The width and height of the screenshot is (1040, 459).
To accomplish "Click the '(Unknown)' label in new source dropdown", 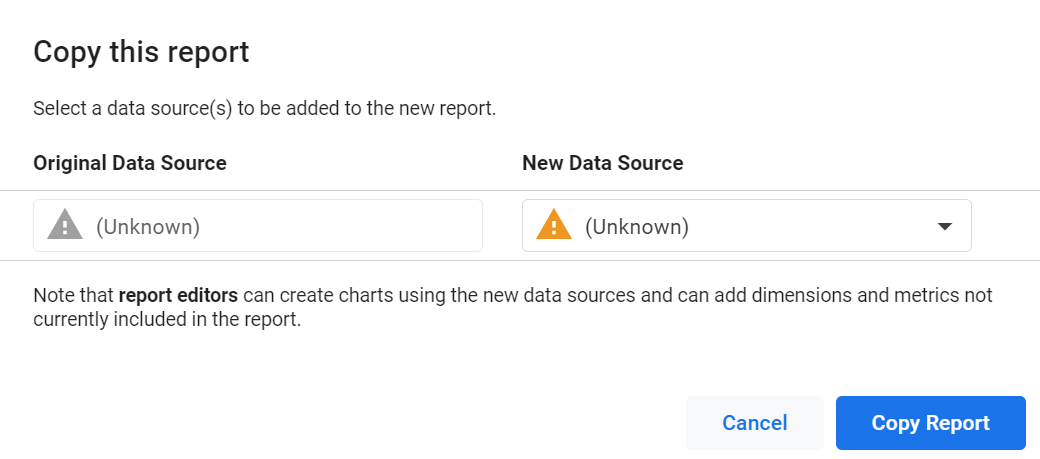I will click(x=636, y=227).
